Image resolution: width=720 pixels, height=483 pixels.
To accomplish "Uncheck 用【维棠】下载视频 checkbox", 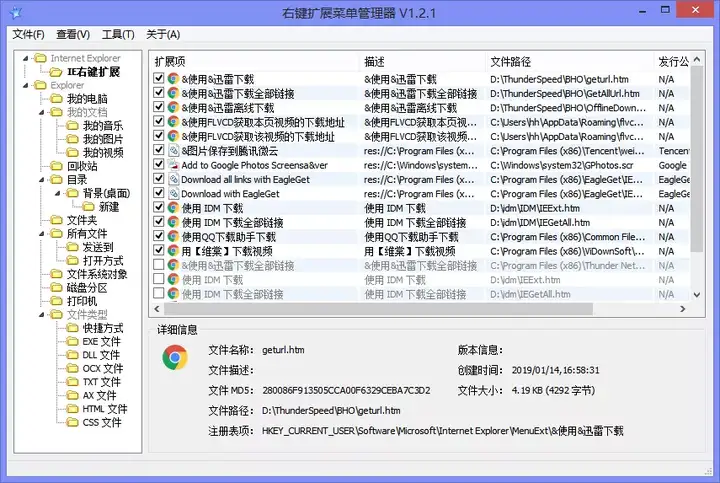I will 159,250.
